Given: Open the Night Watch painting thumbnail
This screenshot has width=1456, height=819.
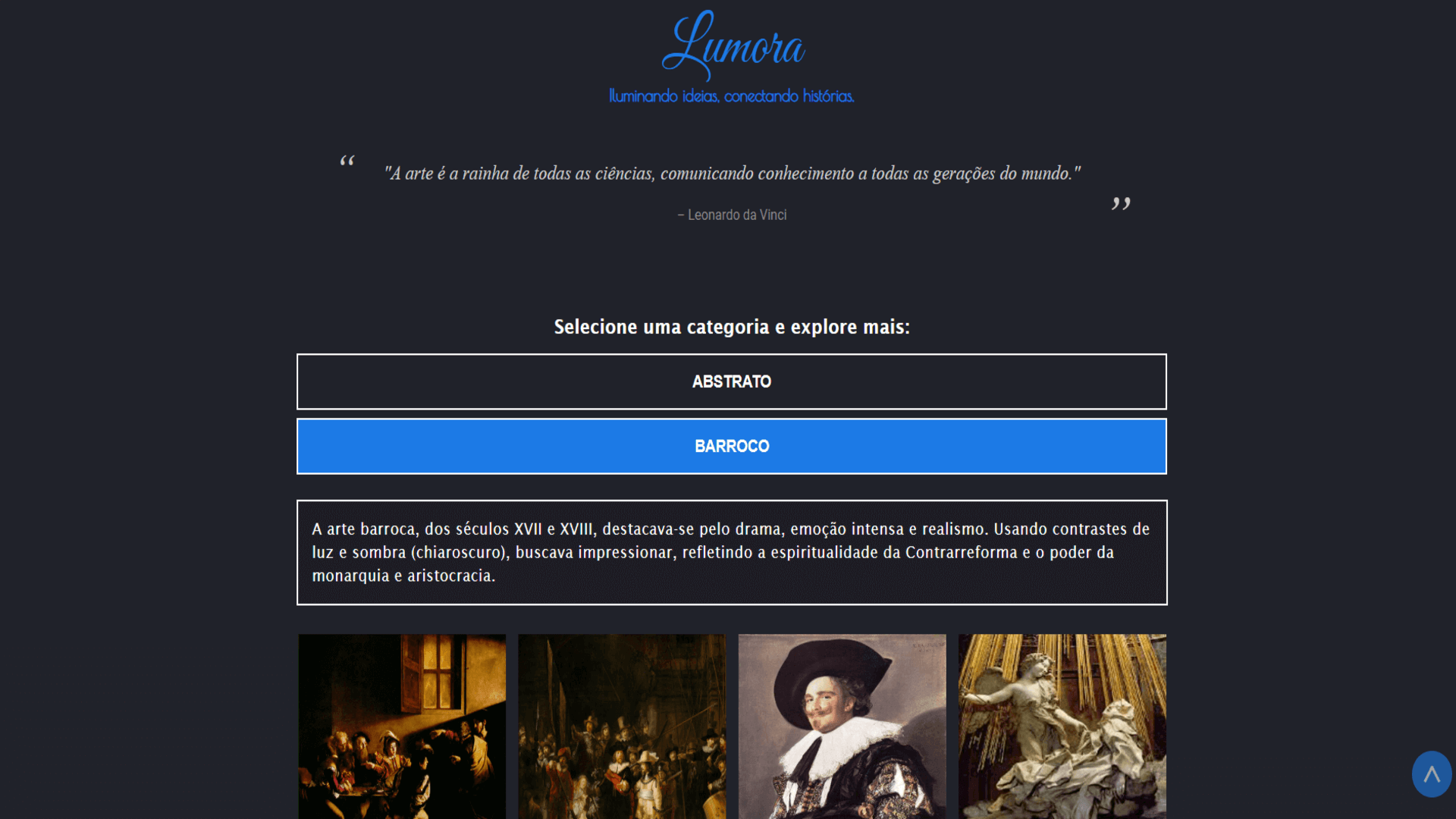Looking at the screenshot, I should [x=622, y=726].
